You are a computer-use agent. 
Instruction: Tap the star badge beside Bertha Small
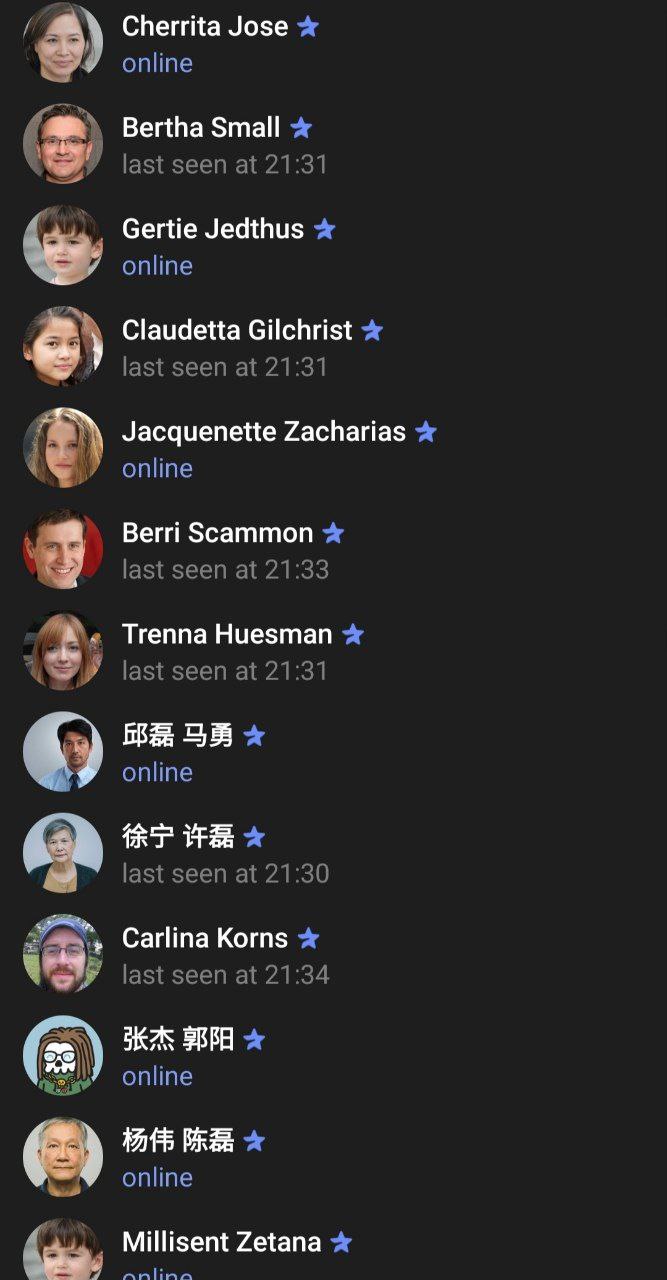301,128
